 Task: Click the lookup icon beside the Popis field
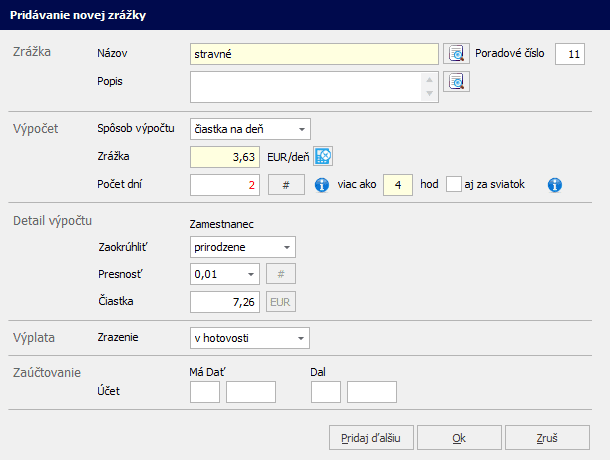457,82
